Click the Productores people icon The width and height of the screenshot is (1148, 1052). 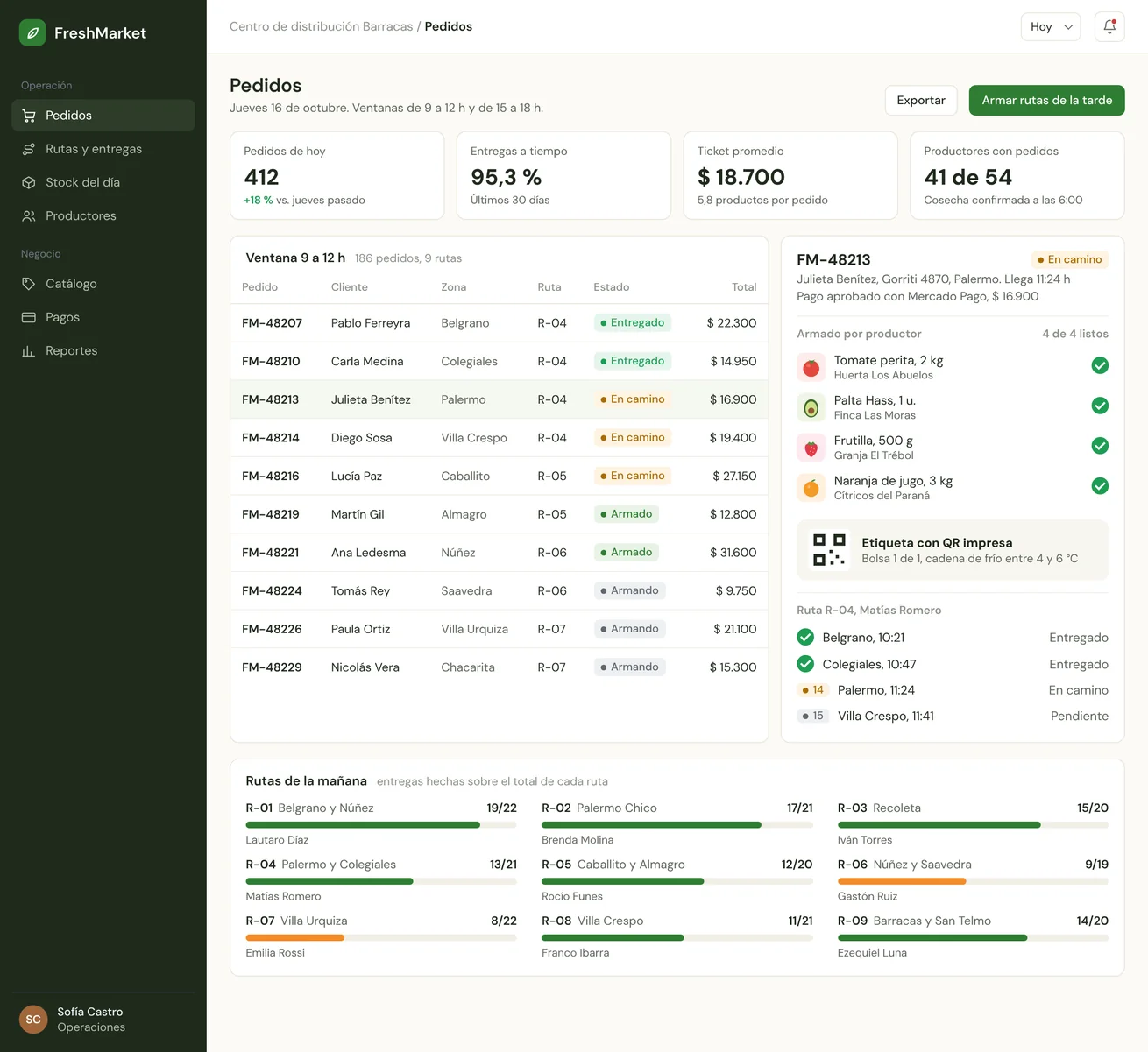click(29, 215)
